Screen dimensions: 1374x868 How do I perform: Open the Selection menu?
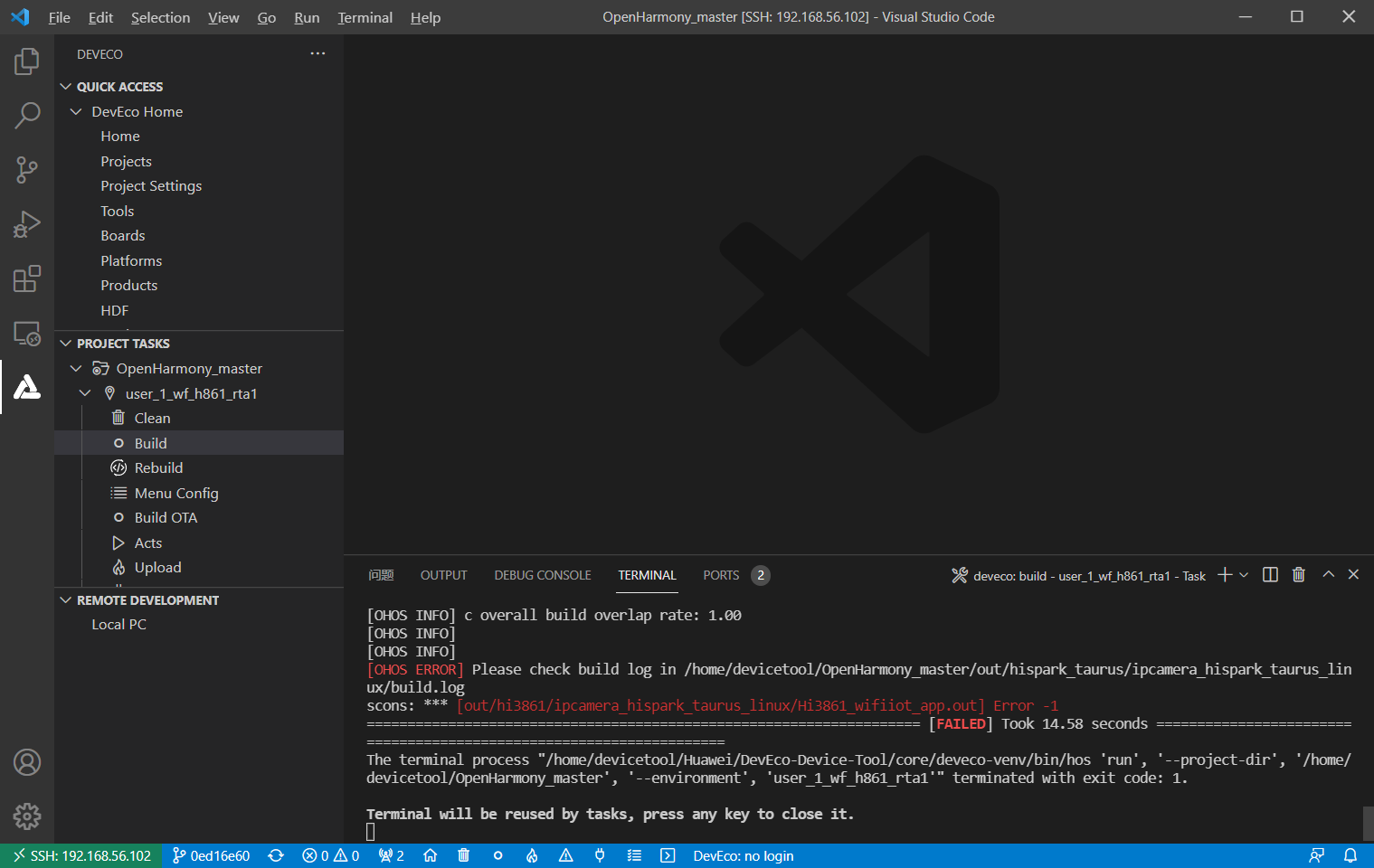tap(160, 17)
